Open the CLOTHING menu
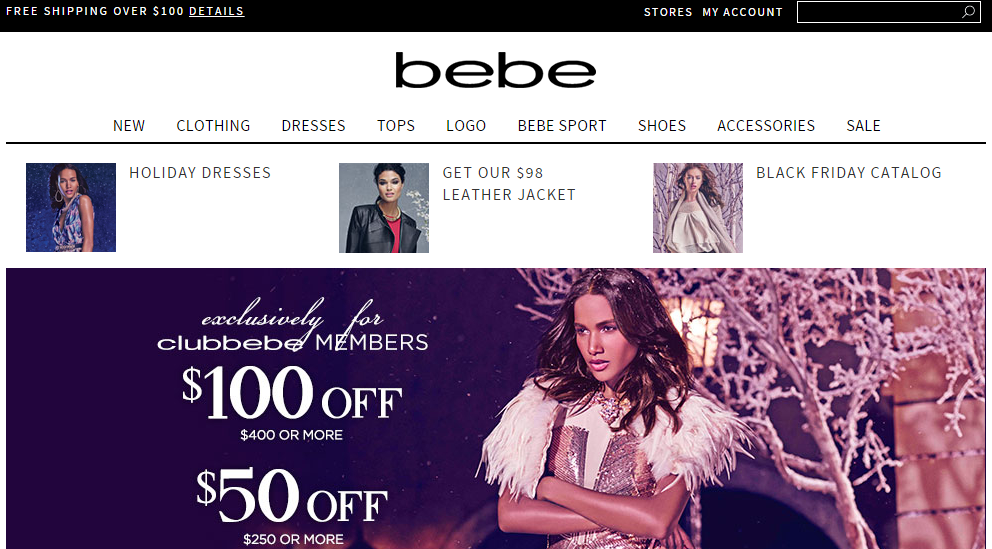992x549 pixels. [213, 125]
